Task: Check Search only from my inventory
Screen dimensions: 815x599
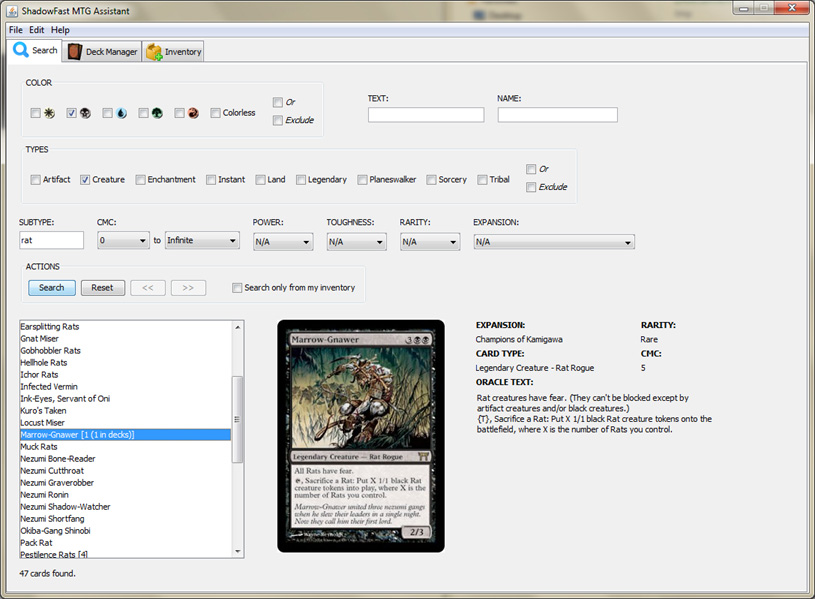Action: click(x=237, y=288)
